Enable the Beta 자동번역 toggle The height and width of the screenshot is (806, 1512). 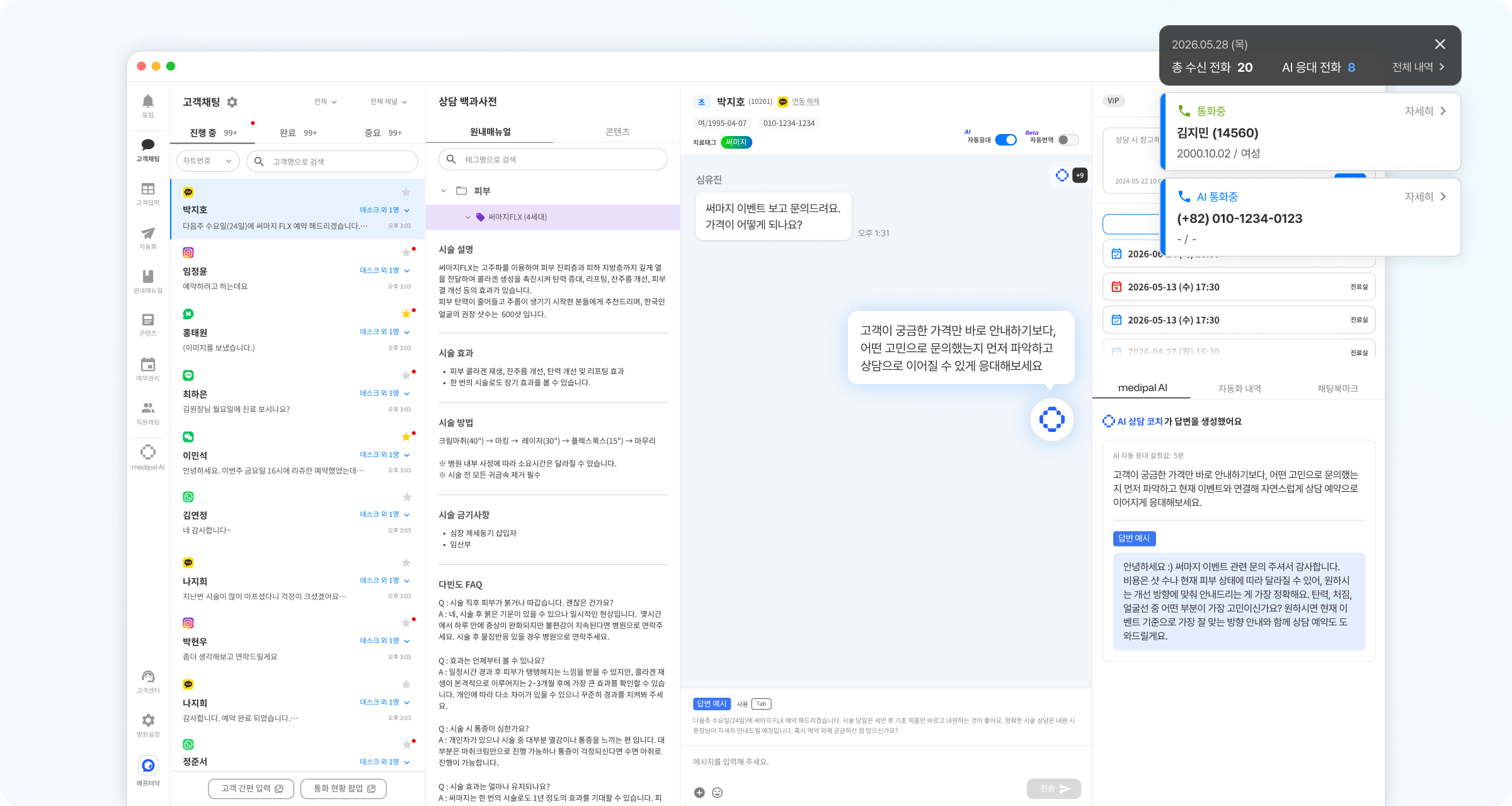click(1068, 140)
